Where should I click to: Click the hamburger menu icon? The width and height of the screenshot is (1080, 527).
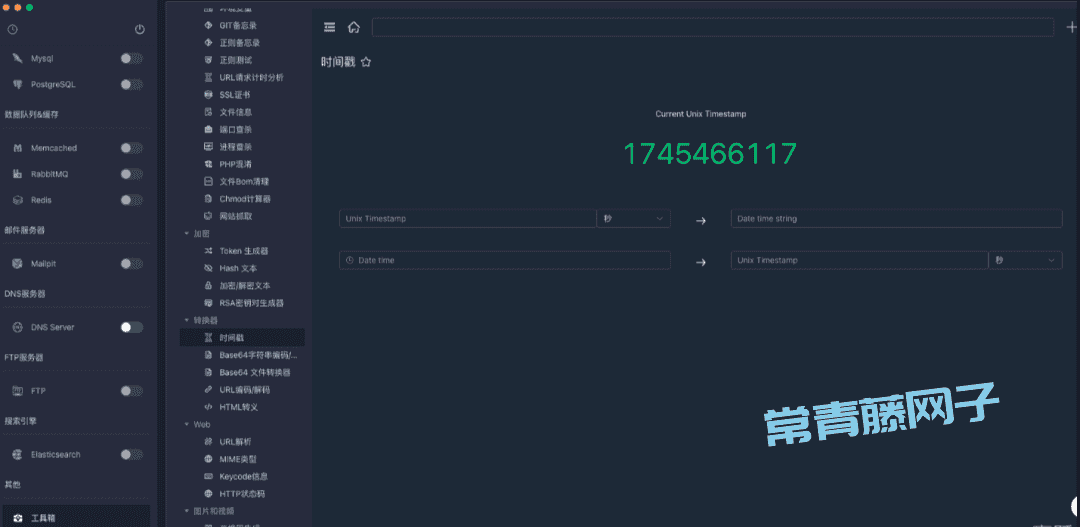pos(330,27)
